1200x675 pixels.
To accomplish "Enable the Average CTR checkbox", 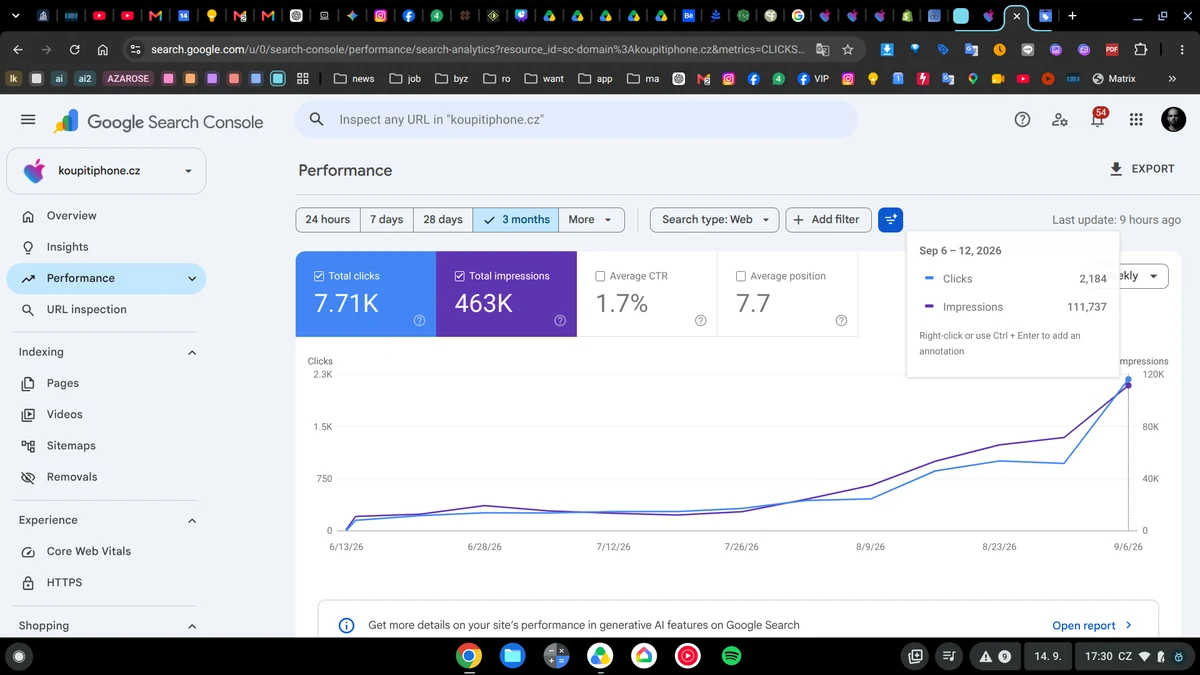I will (600, 276).
